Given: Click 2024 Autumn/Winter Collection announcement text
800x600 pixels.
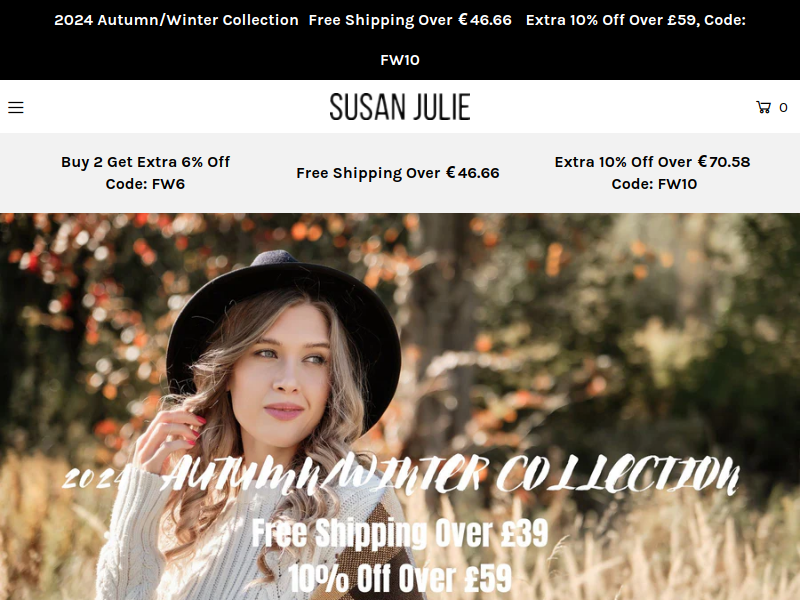Looking at the screenshot, I should click(176, 20).
